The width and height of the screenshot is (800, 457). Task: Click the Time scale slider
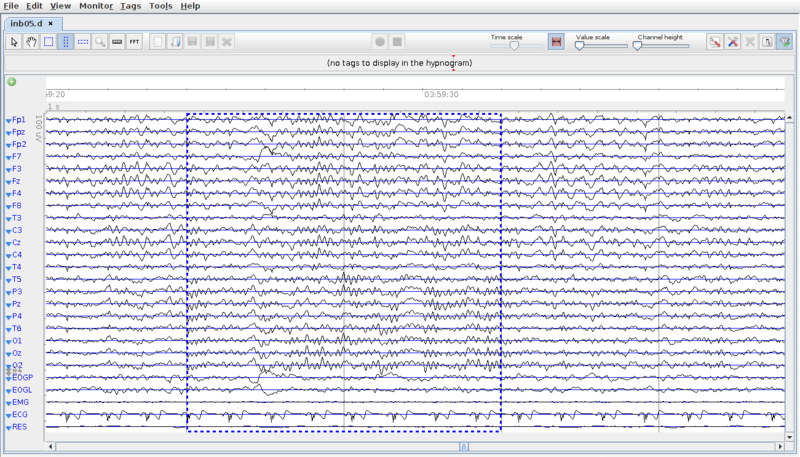(x=512, y=46)
